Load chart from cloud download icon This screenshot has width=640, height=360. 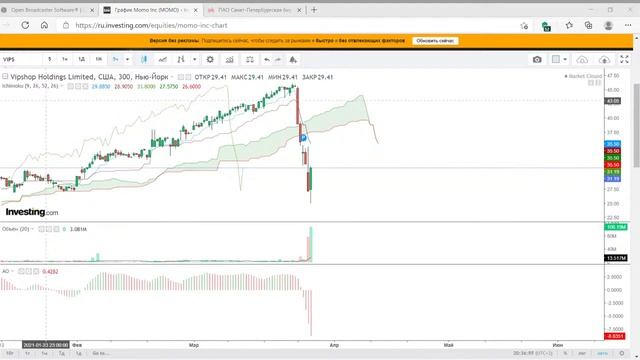coord(582,60)
